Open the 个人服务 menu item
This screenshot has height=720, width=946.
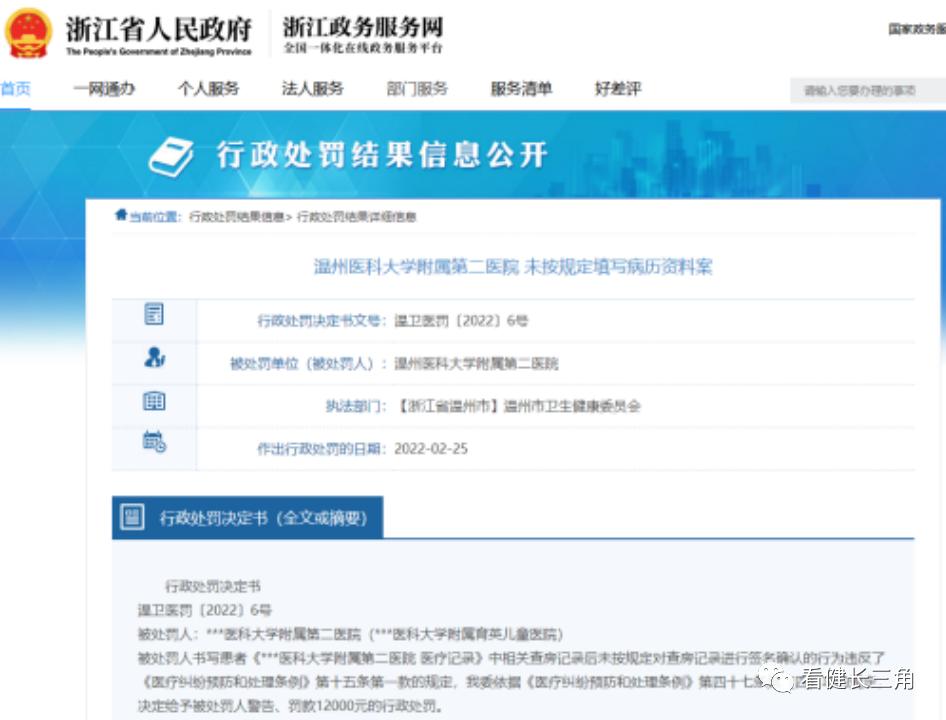point(208,89)
